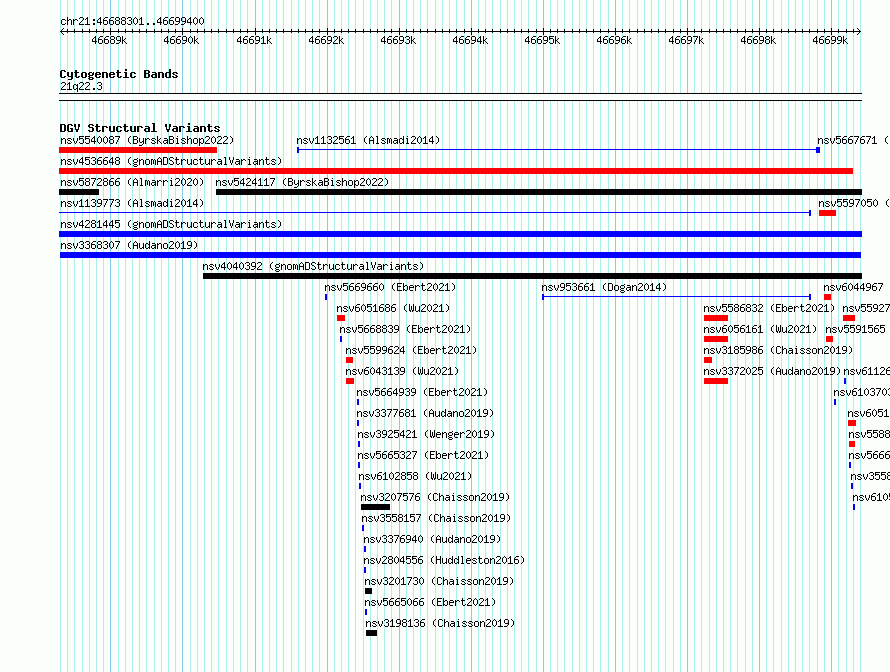Open the nsv5599624 (Ebert2021) label
This screenshot has width=890, height=672.
(x=411, y=350)
